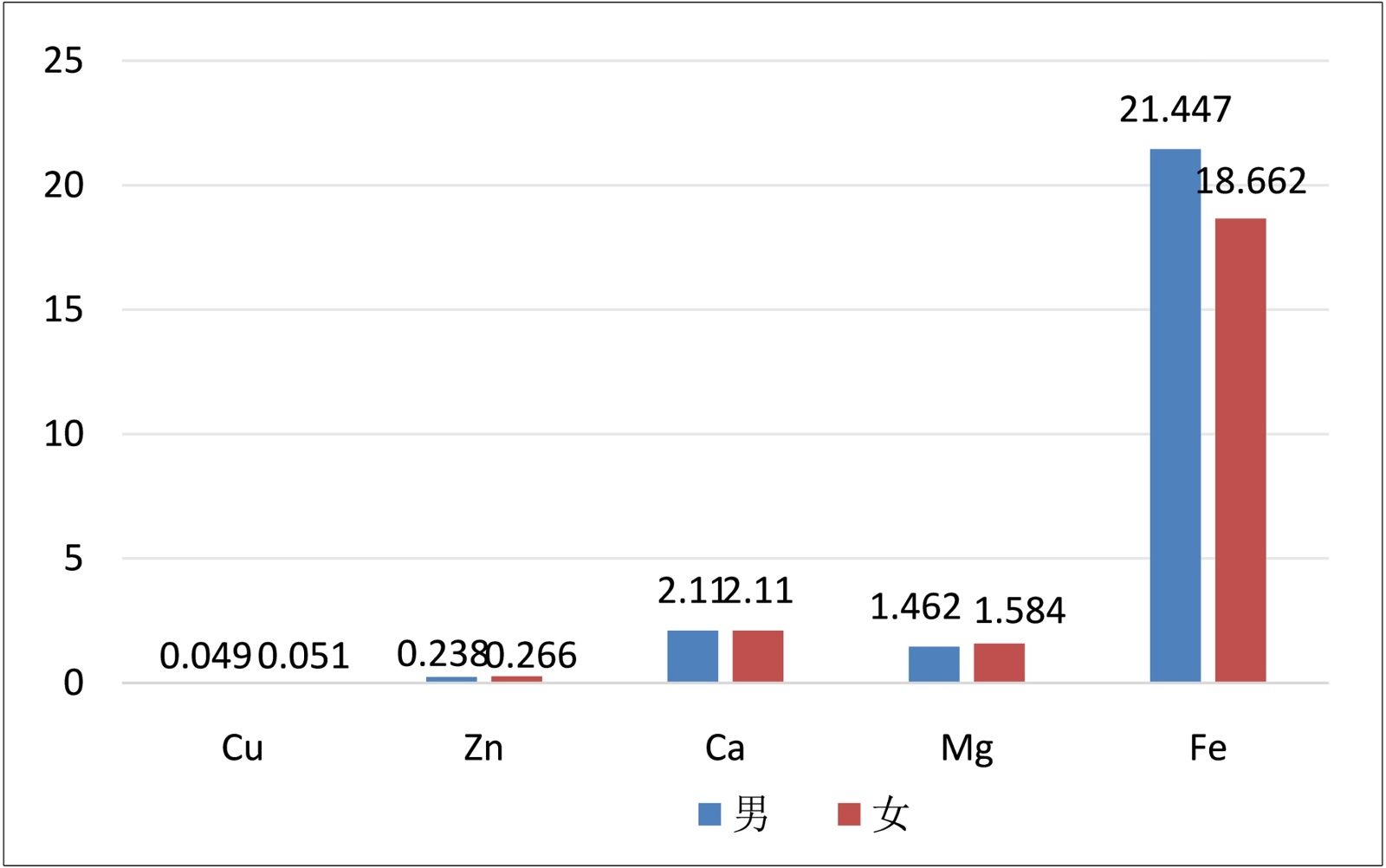The height and width of the screenshot is (868, 1386).
Task: Click the 1.584 data label
Action: [x=1020, y=611]
